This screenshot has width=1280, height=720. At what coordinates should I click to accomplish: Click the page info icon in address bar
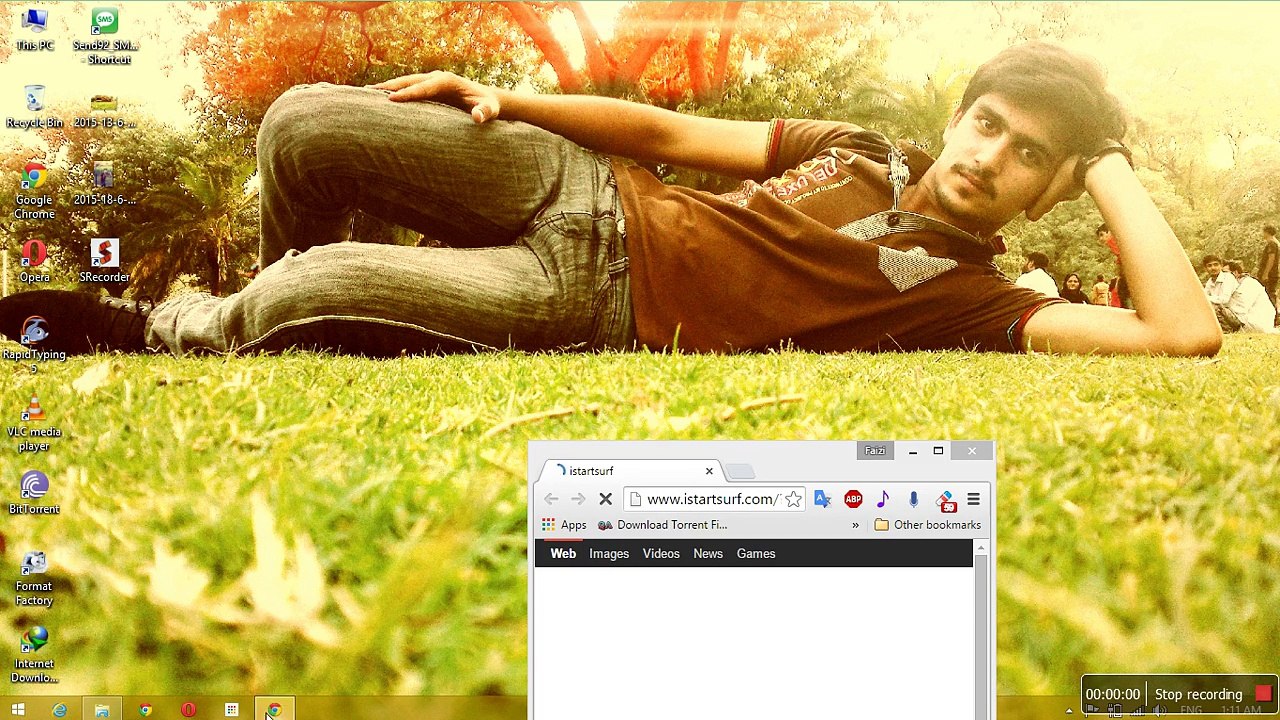[635, 499]
